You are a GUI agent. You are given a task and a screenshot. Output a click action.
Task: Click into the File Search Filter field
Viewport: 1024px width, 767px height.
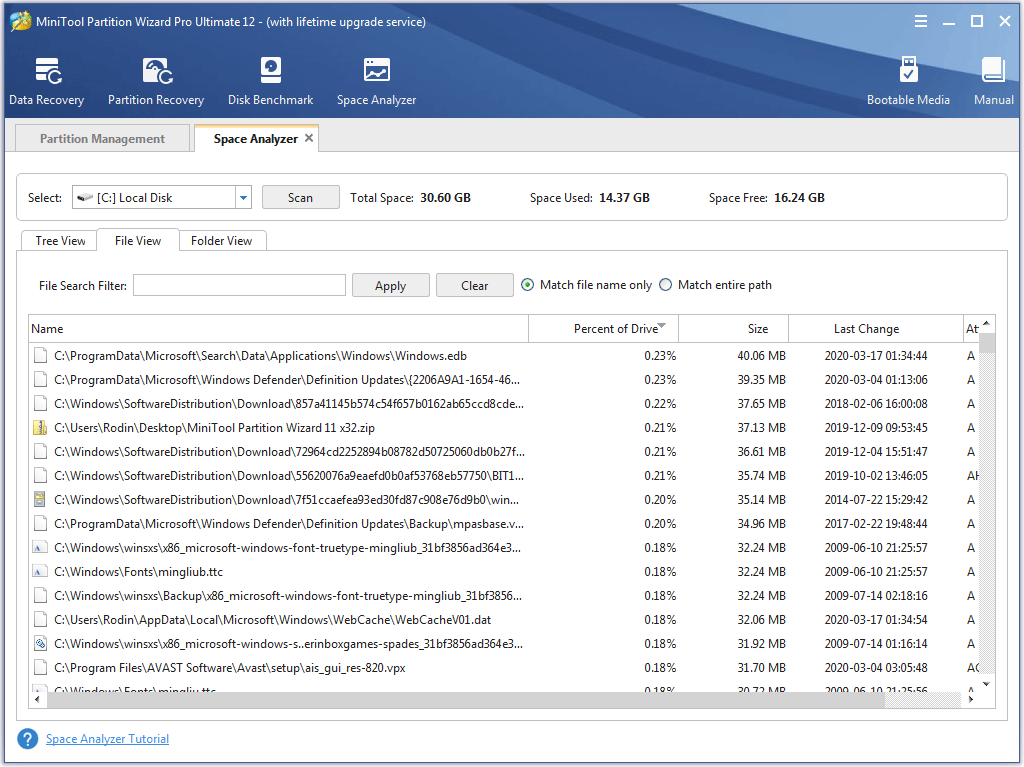[239, 285]
